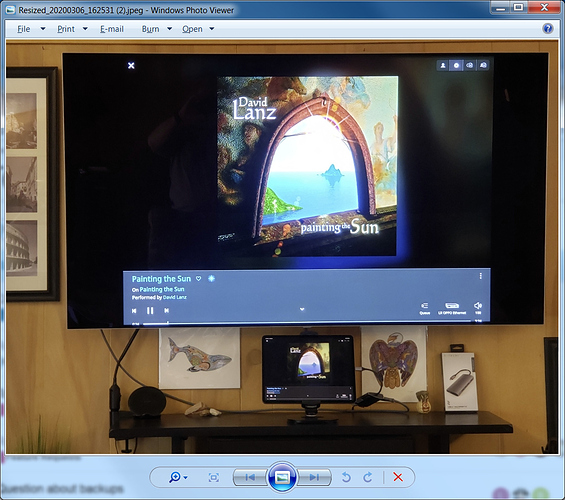Click the Actual Size fit button

tap(214, 478)
